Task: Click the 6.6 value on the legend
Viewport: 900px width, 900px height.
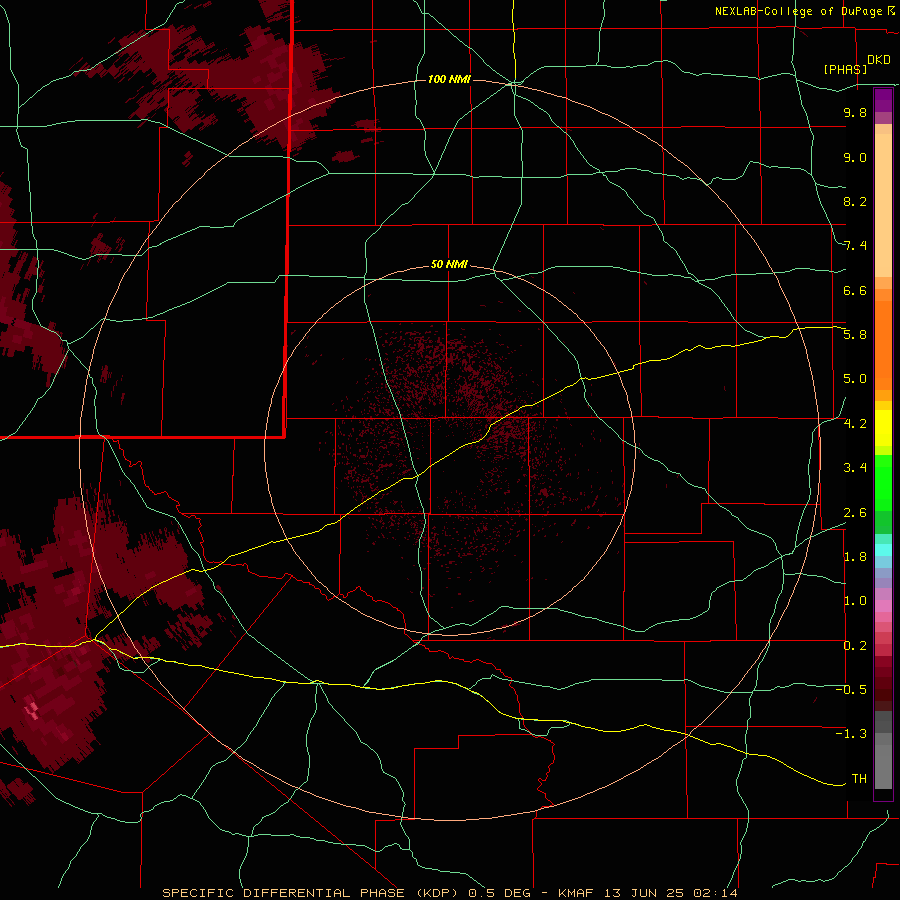Action: point(855,290)
